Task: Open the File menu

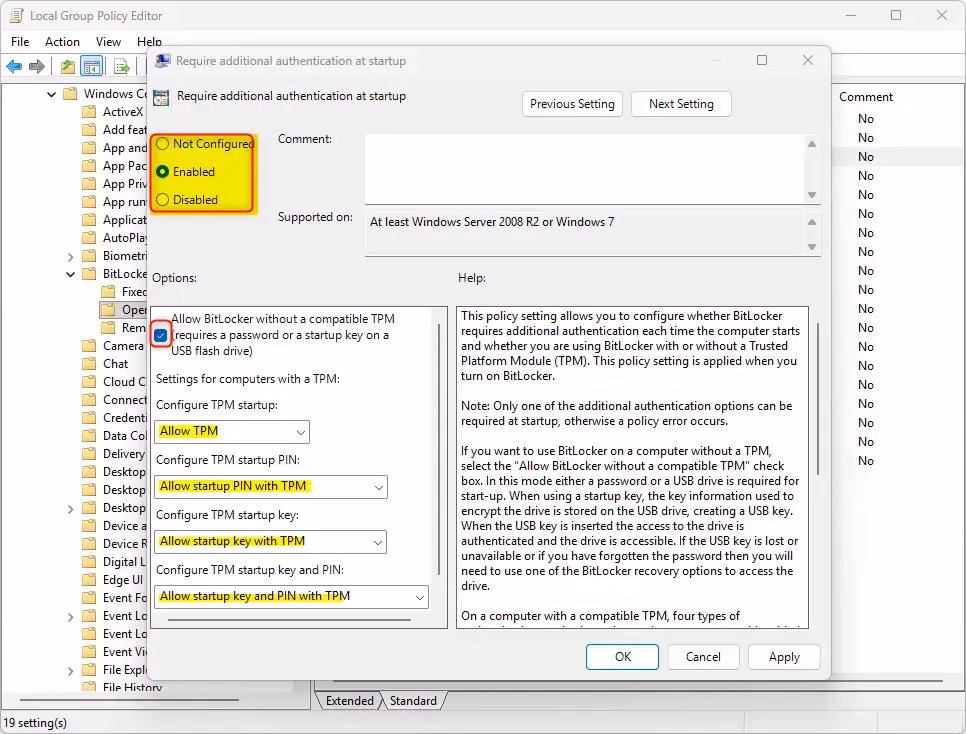Action: coord(20,41)
